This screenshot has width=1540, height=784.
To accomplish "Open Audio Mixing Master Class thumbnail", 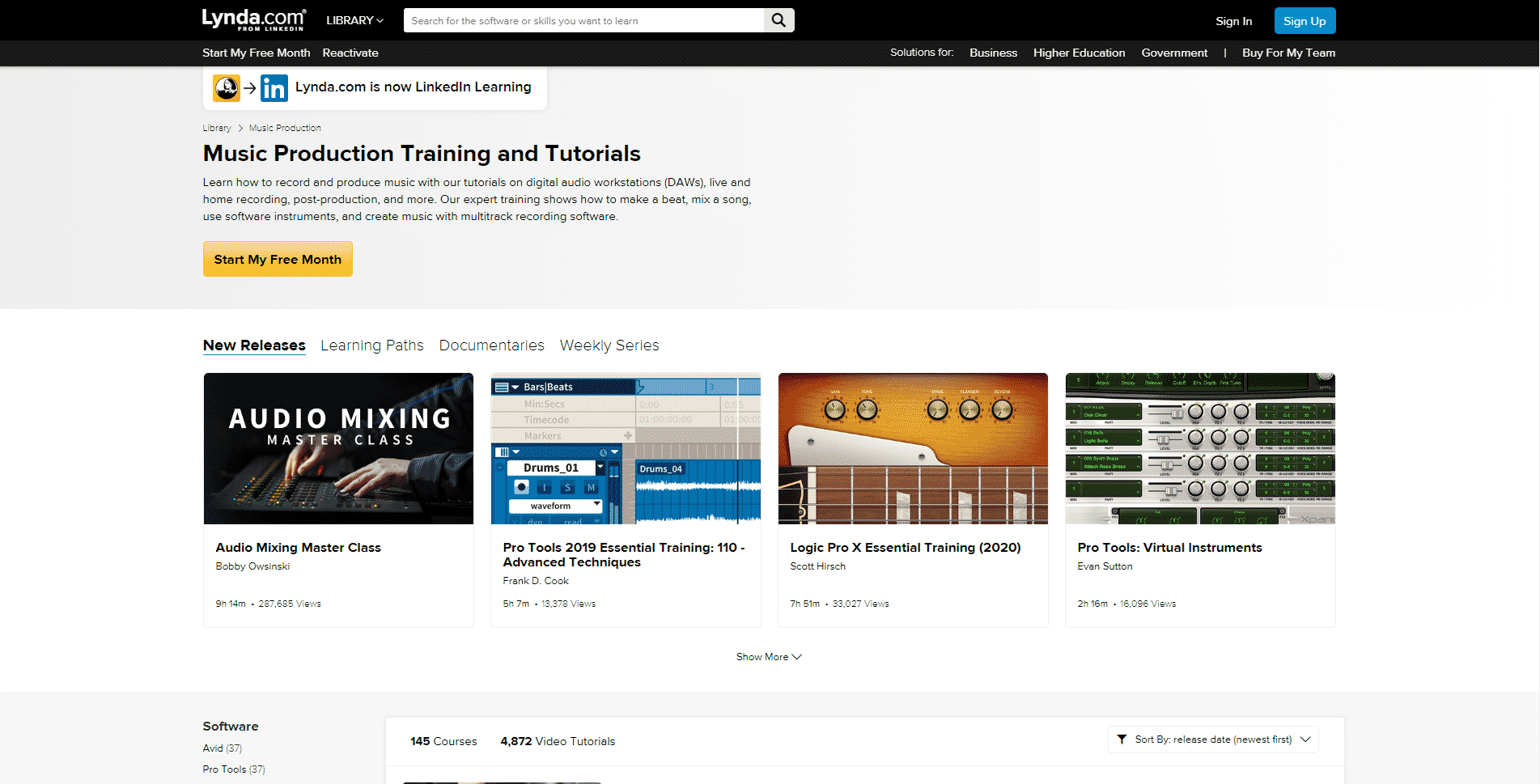I will coord(338,448).
